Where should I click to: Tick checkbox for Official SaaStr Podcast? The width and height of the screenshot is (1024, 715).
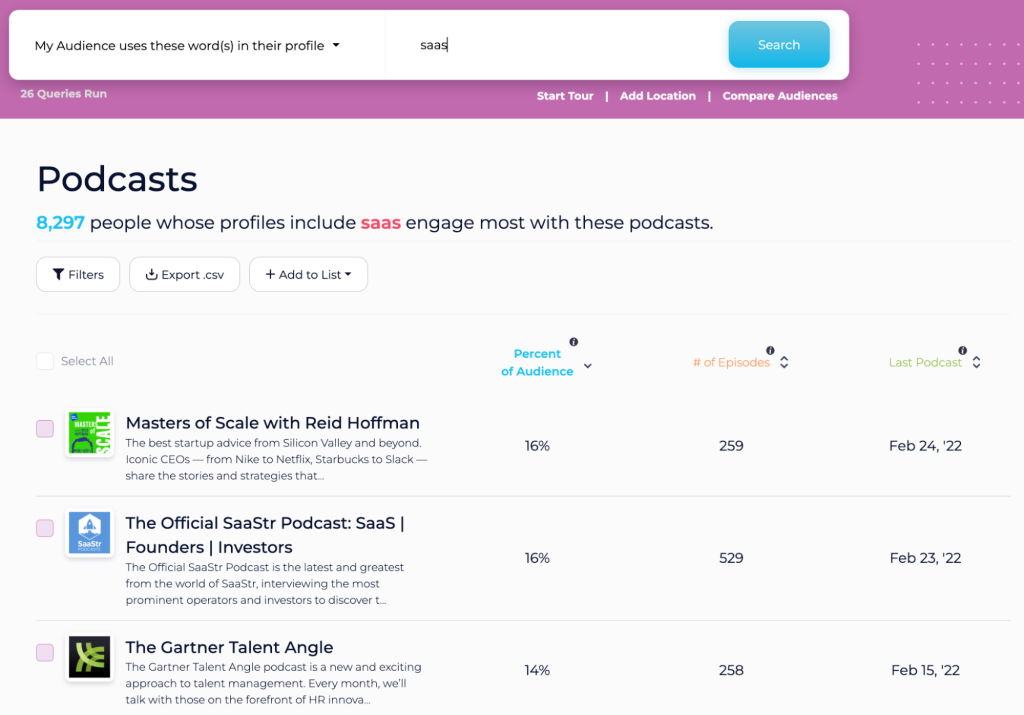pos(45,528)
